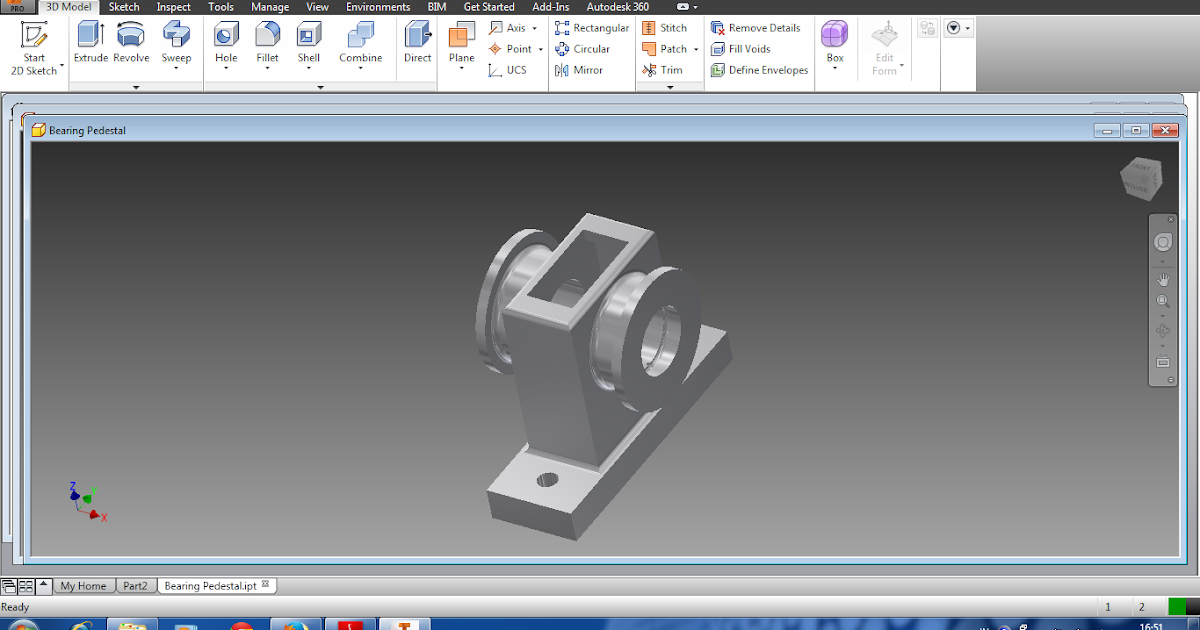Switch to the Inspect ribbon tab
Viewport: 1200px width, 630px height.
click(172, 7)
